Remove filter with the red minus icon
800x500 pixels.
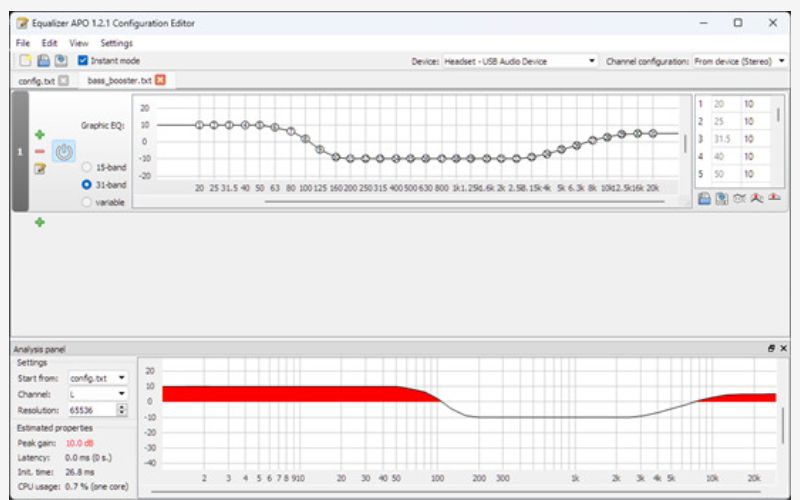pos(40,151)
